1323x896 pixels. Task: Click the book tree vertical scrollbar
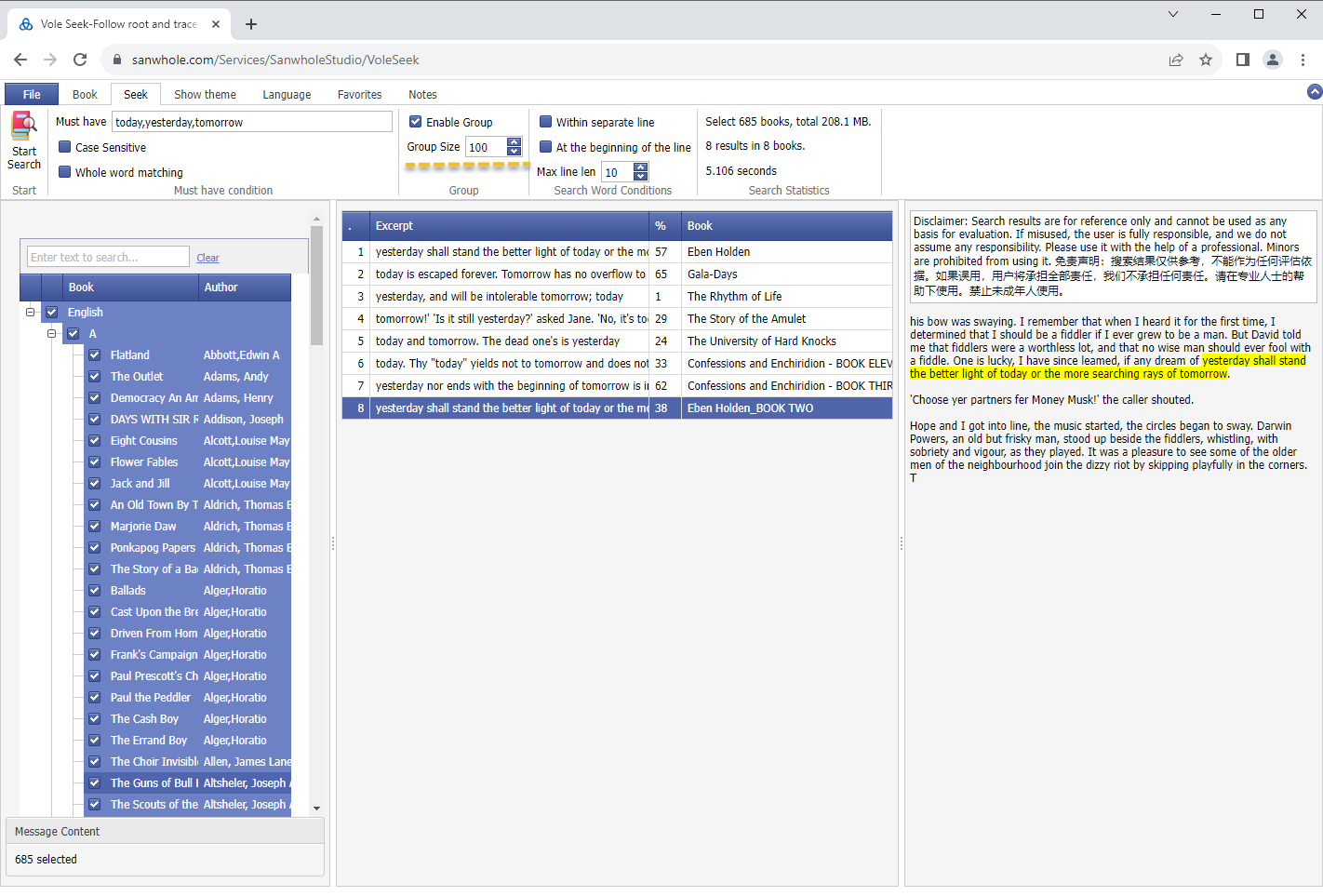coord(316,514)
